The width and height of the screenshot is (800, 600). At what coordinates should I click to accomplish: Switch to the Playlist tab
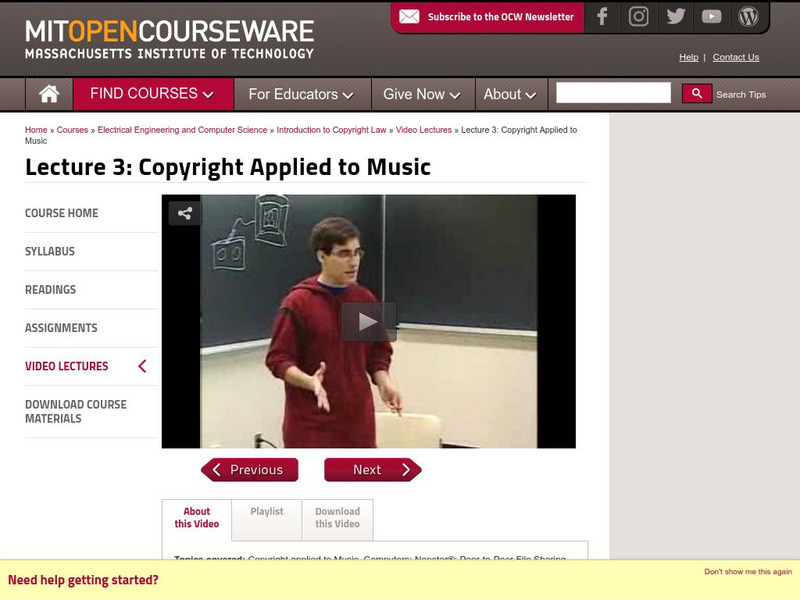(267, 518)
